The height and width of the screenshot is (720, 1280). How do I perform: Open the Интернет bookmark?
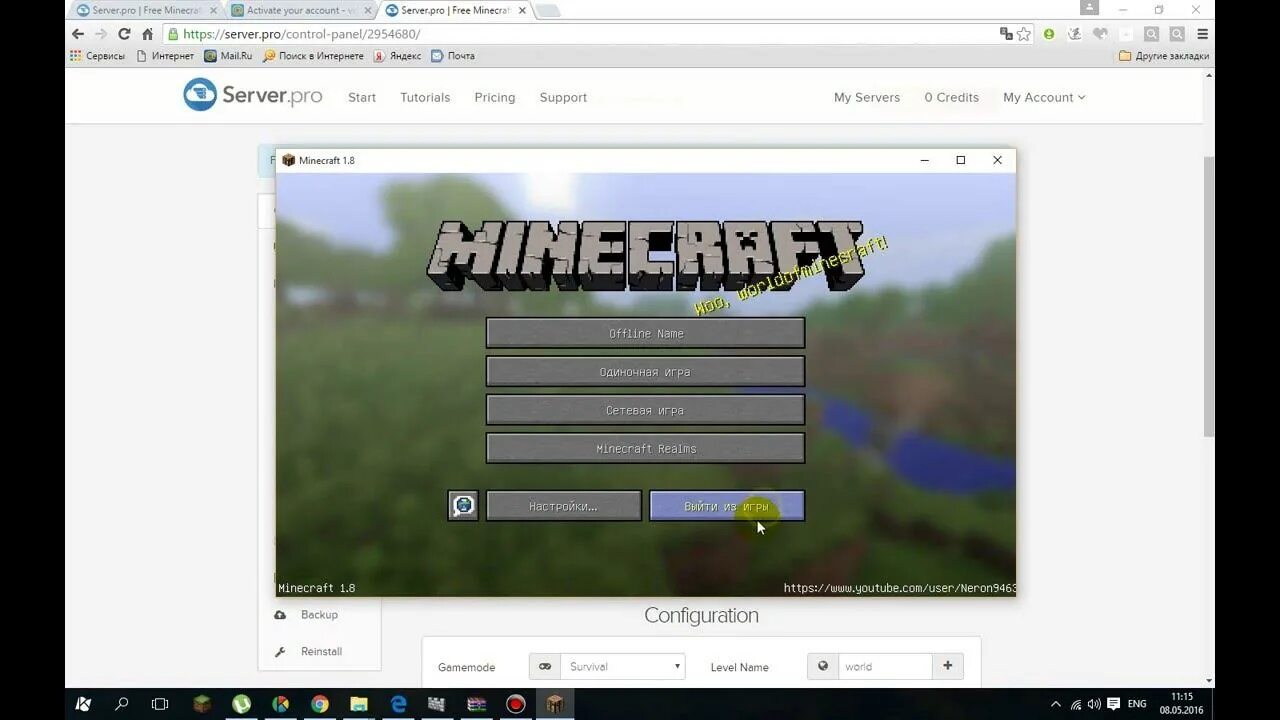point(165,56)
